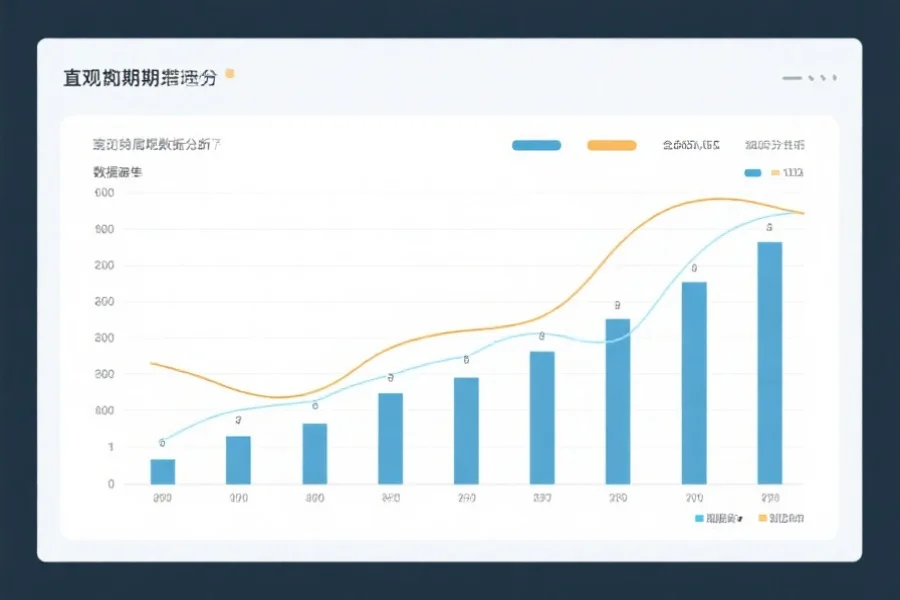Viewport: 900px width, 600px height.
Task: Click the rightmost header text label above the chart
Action: point(775,145)
